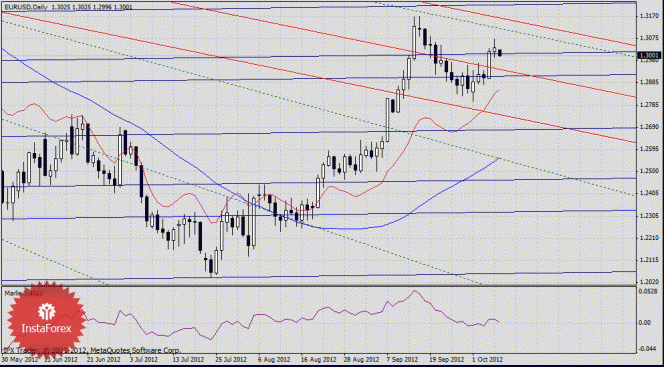Screen dimensions: 664x367
Task: Click the 1.3075 price axis label
Action: point(649,38)
